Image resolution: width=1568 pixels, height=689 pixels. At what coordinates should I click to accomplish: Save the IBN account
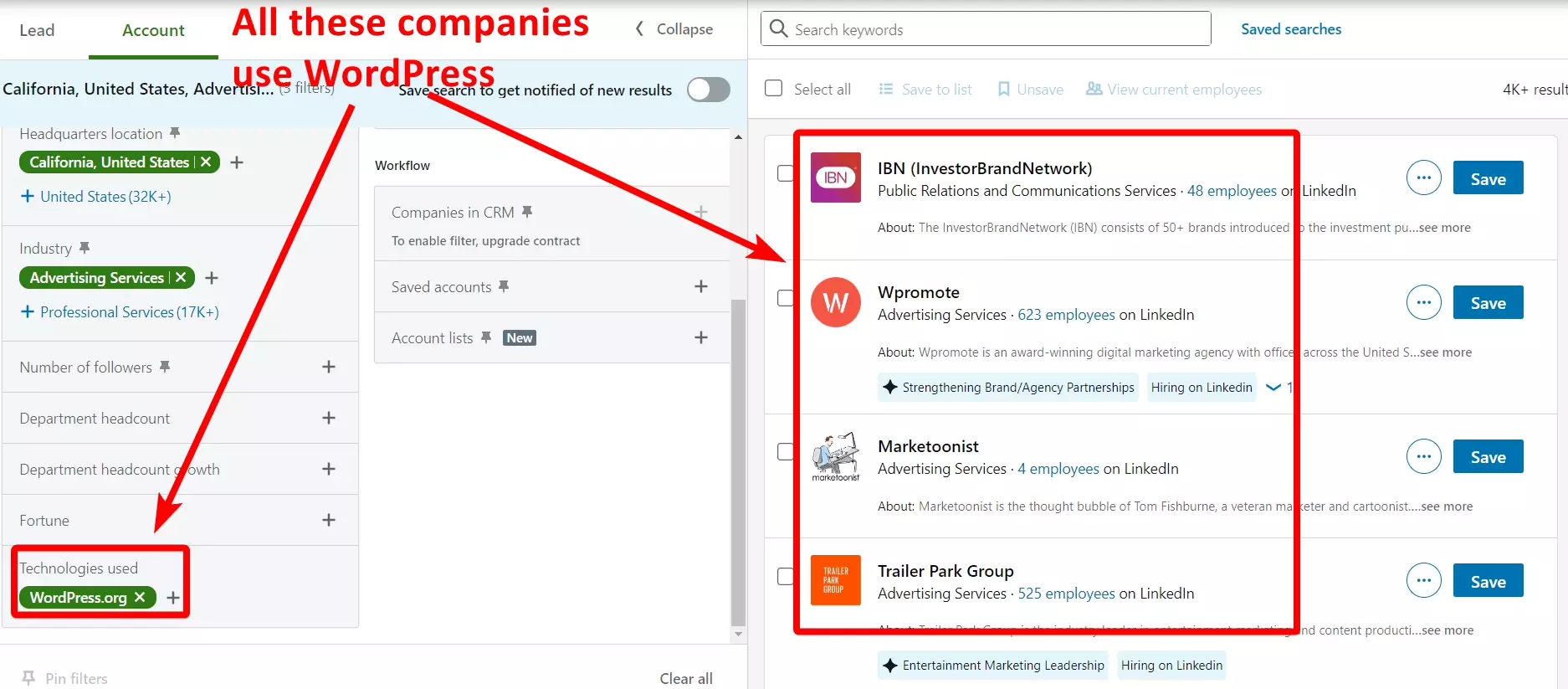click(1488, 178)
